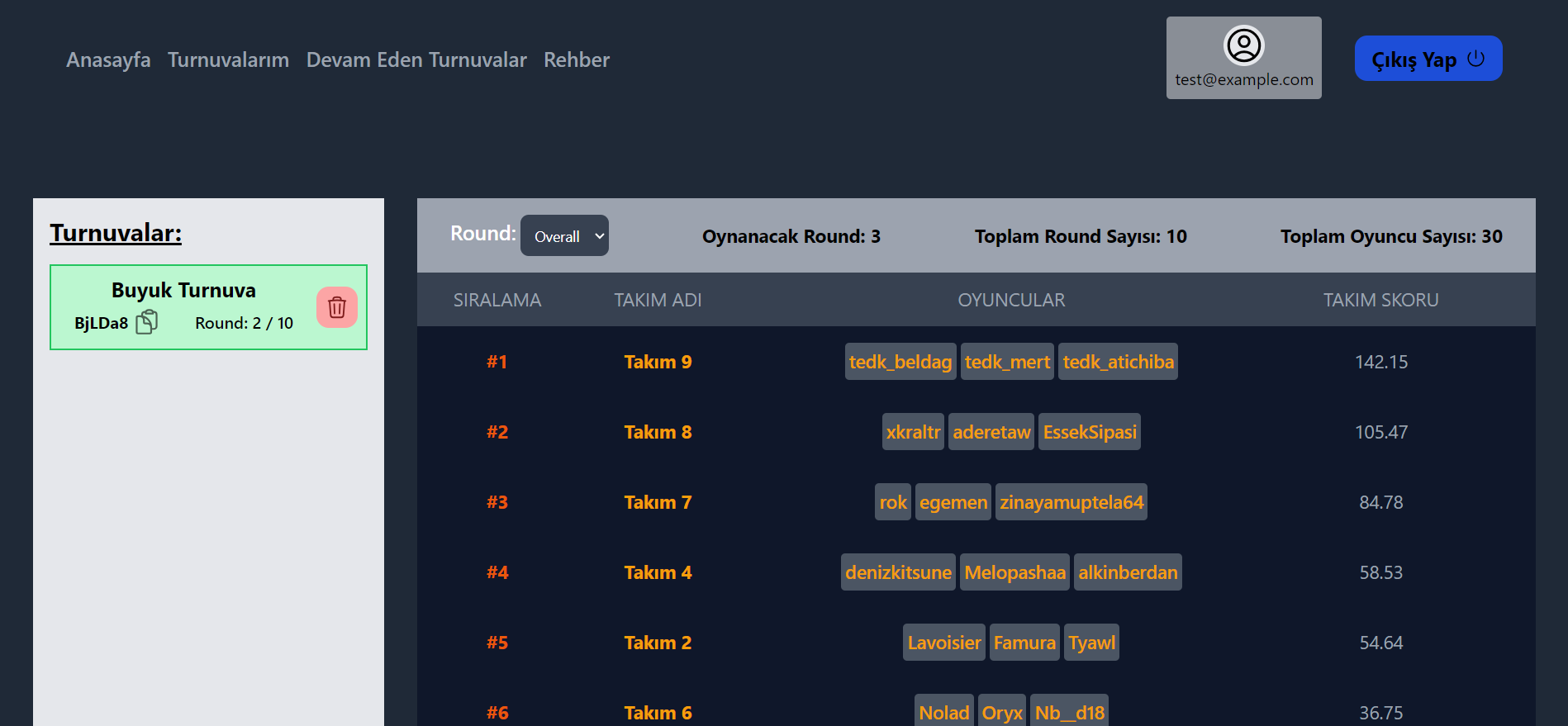Click player tag Nolad
Viewport: 1568px width, 726px height.
pos(943,712)
